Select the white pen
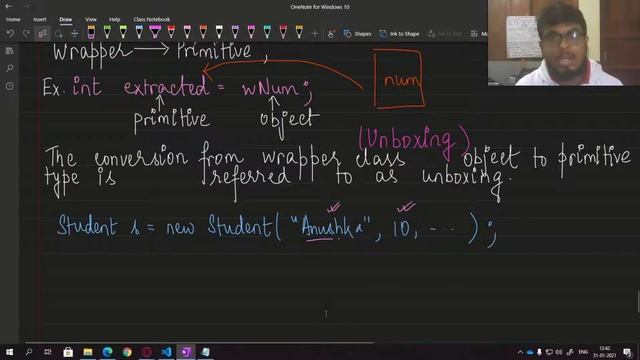Screen dimensions: 640x360 219,32
